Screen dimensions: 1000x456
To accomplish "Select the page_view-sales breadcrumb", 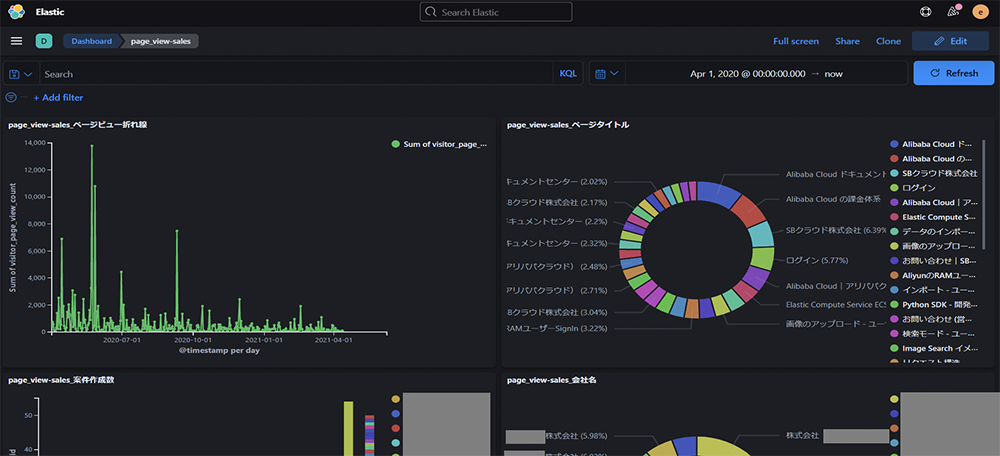I will coord(160,41).
